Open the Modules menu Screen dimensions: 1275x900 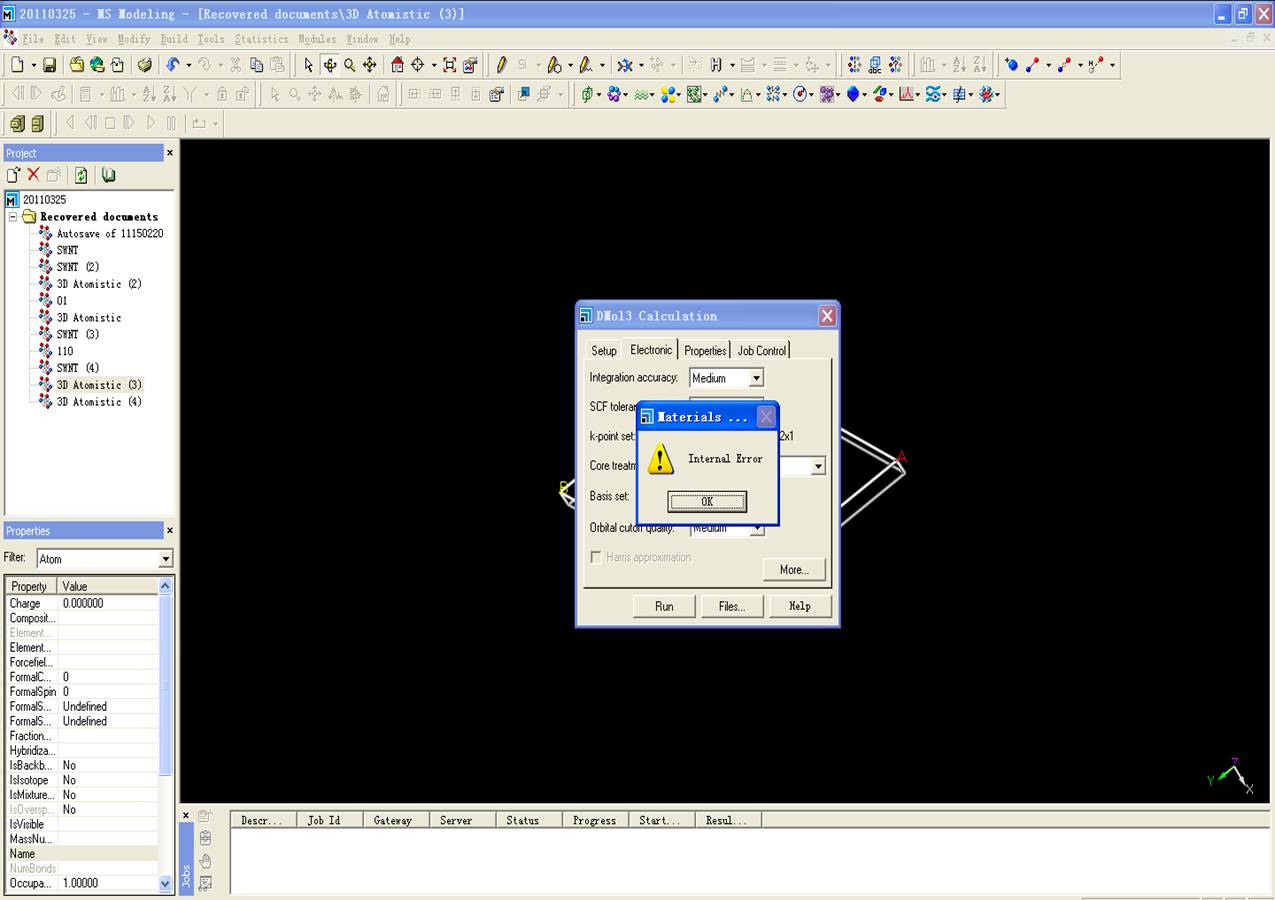(x=317, y=39)
